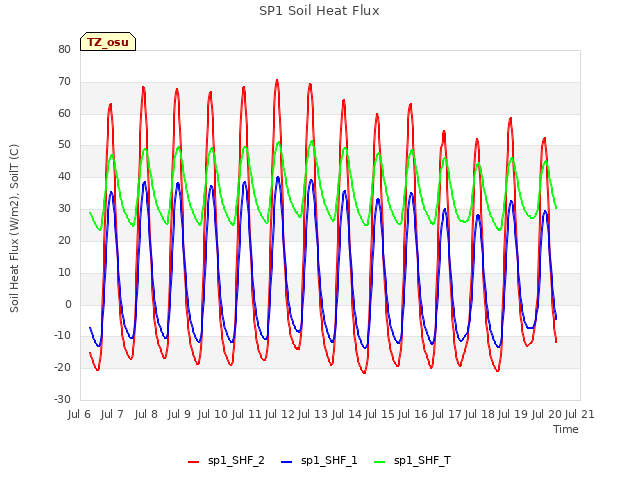Click the Jul 8 tick label

coord(146,414)
